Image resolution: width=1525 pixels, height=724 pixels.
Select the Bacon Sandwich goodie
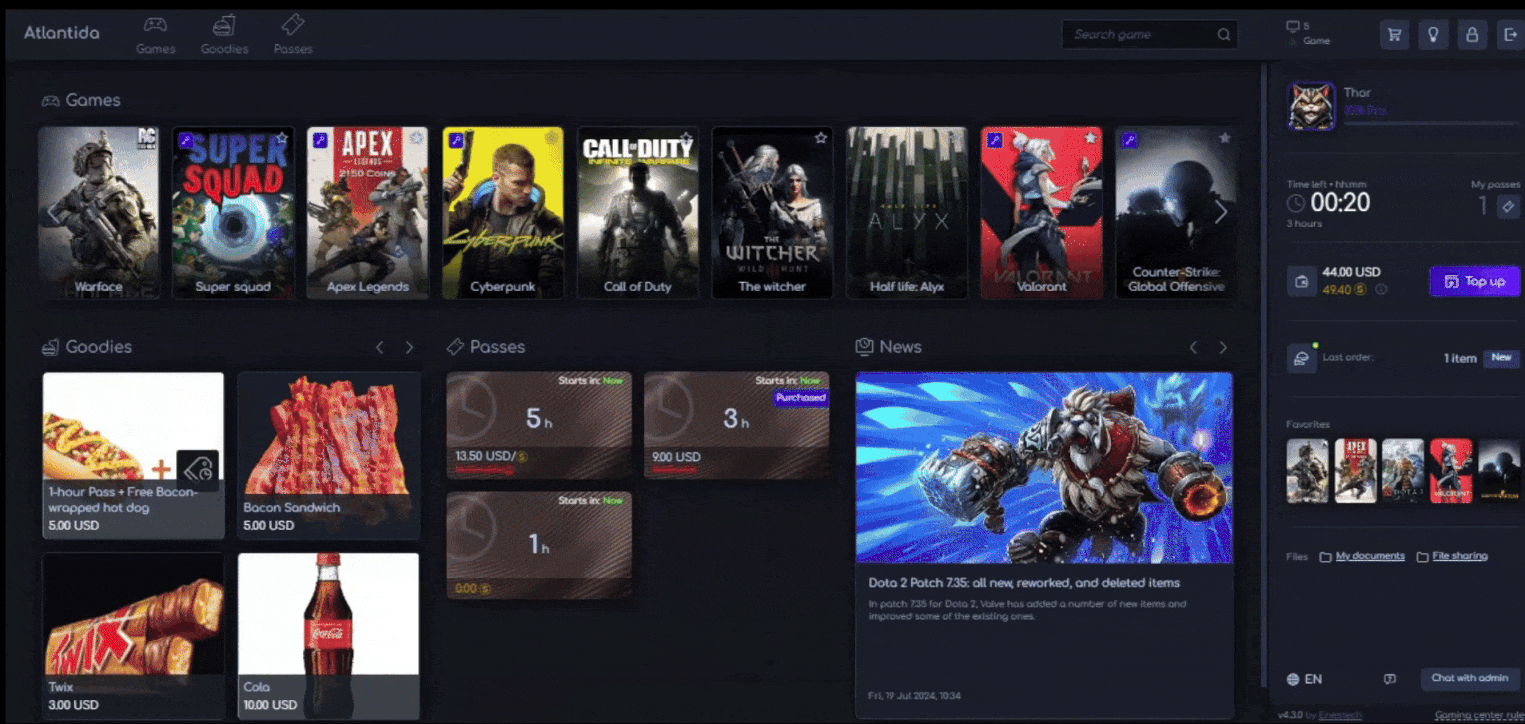pyautogui.click(x=329, y=456)
